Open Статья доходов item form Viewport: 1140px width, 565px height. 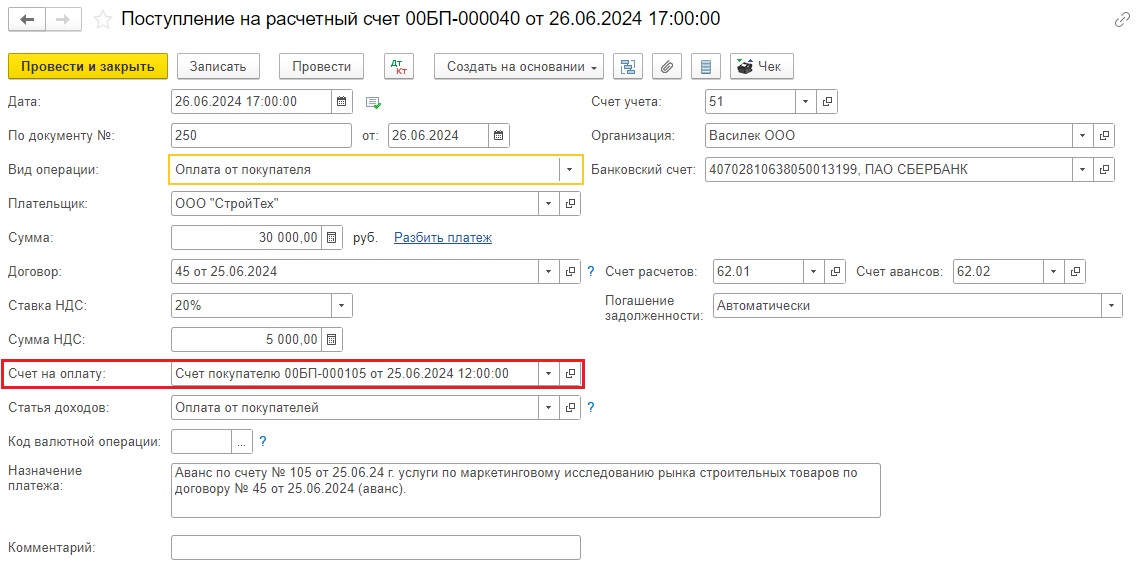pos(571,407)
